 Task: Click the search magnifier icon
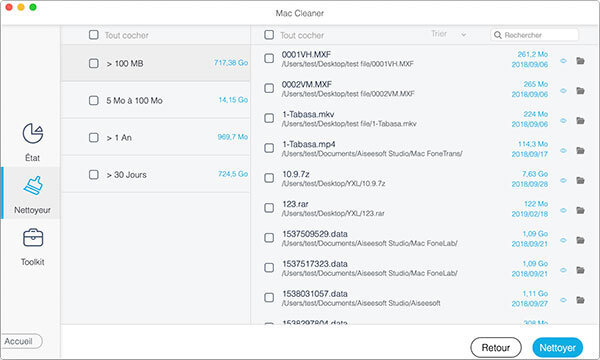click(x=497, y=35)
